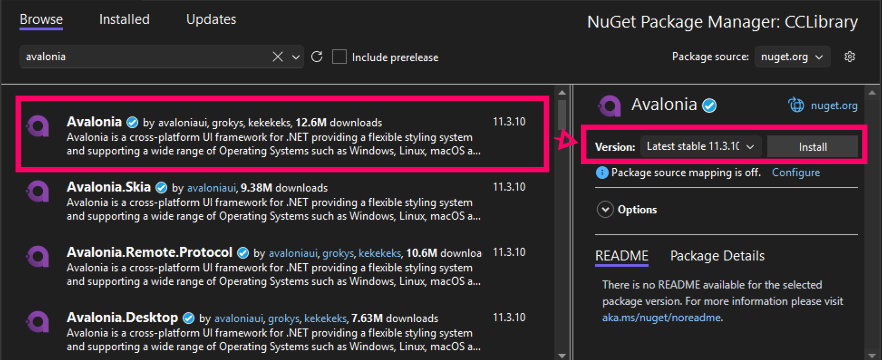The width and height of the screenshot is (882, 360).
Task: Open Version selection dropdown
Action: tap(701, 147)
